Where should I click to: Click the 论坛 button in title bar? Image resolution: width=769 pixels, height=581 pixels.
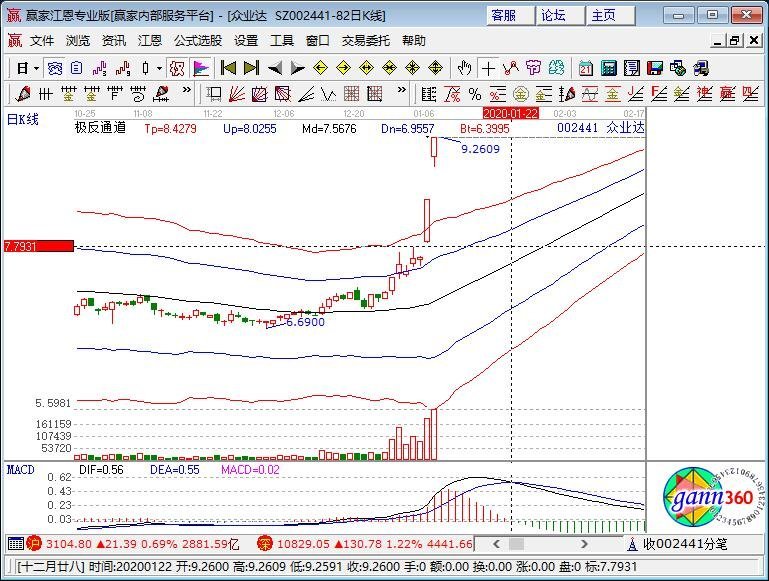(560, 16)
